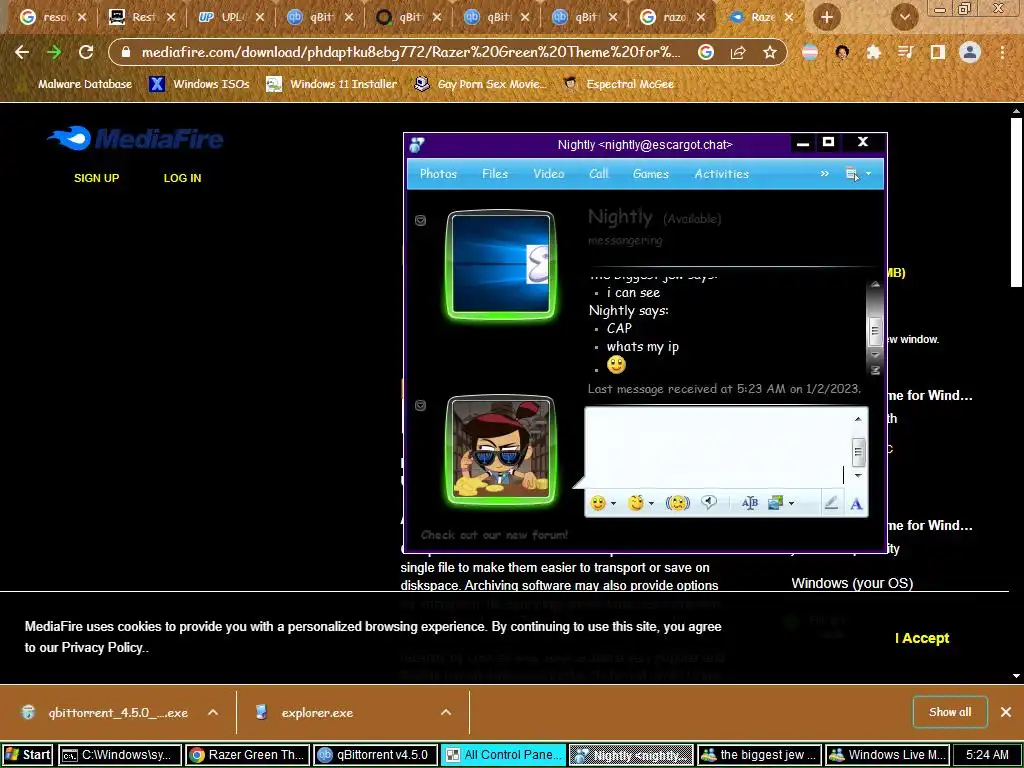The height and width of the screenshot is (768, 1024).
Task: Click the AB text style icon
Action: [750, 503]
